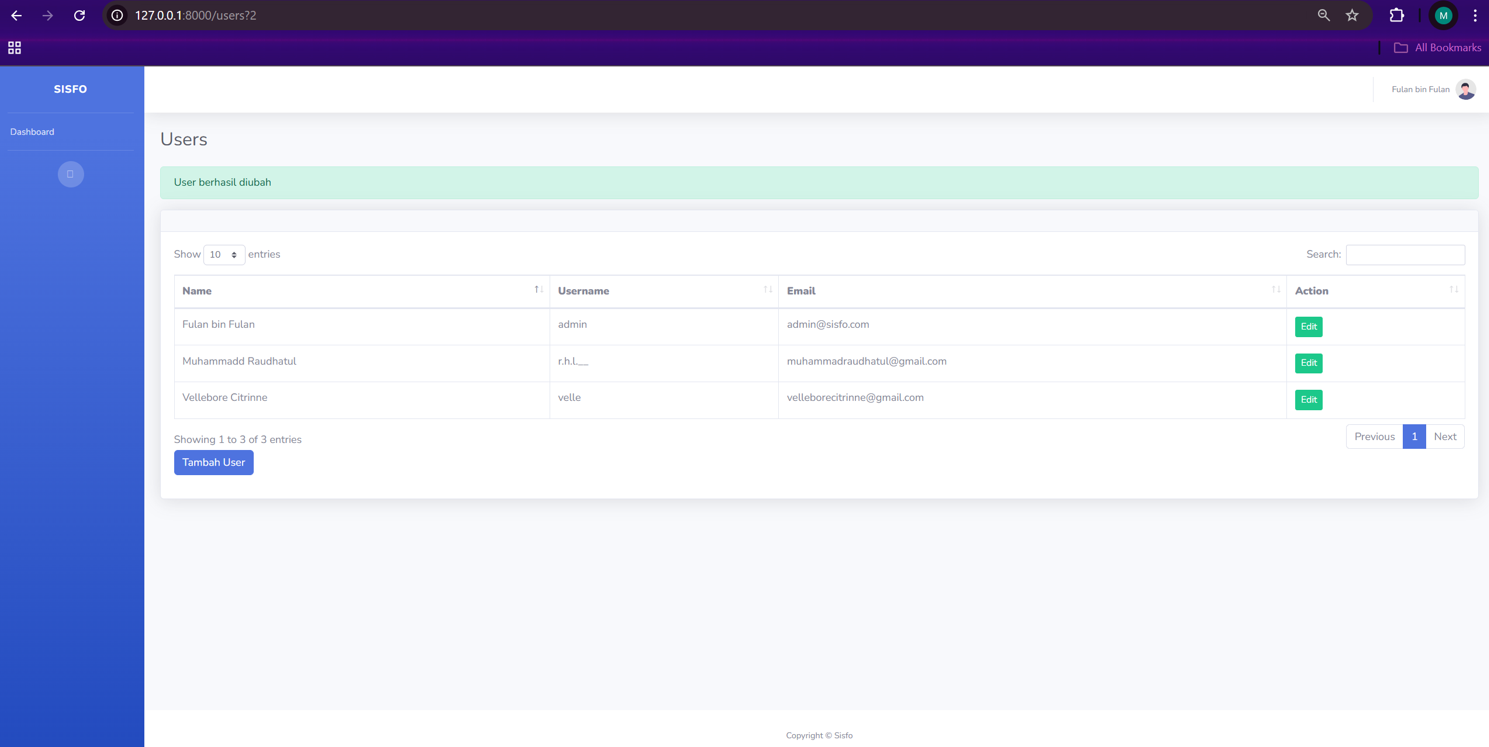Open the All Bookmarks folder

click(x=1437, y=48)
